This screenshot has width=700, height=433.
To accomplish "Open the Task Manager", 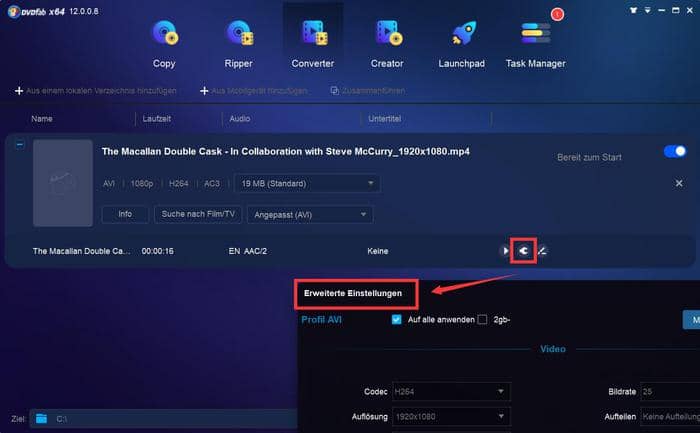I will (x=535, y=44).
